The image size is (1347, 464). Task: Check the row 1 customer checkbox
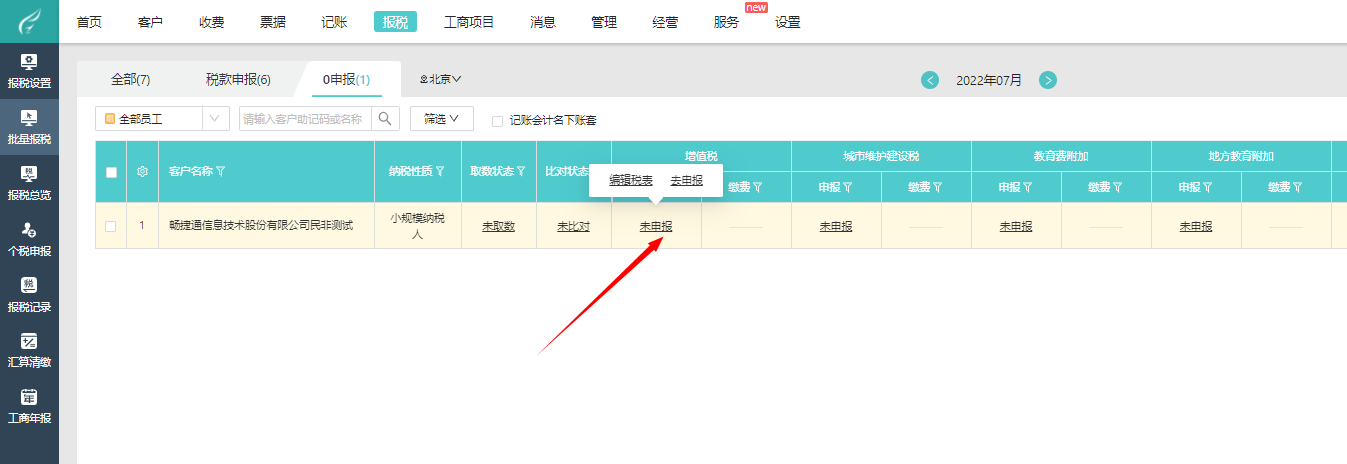(111, 226)
